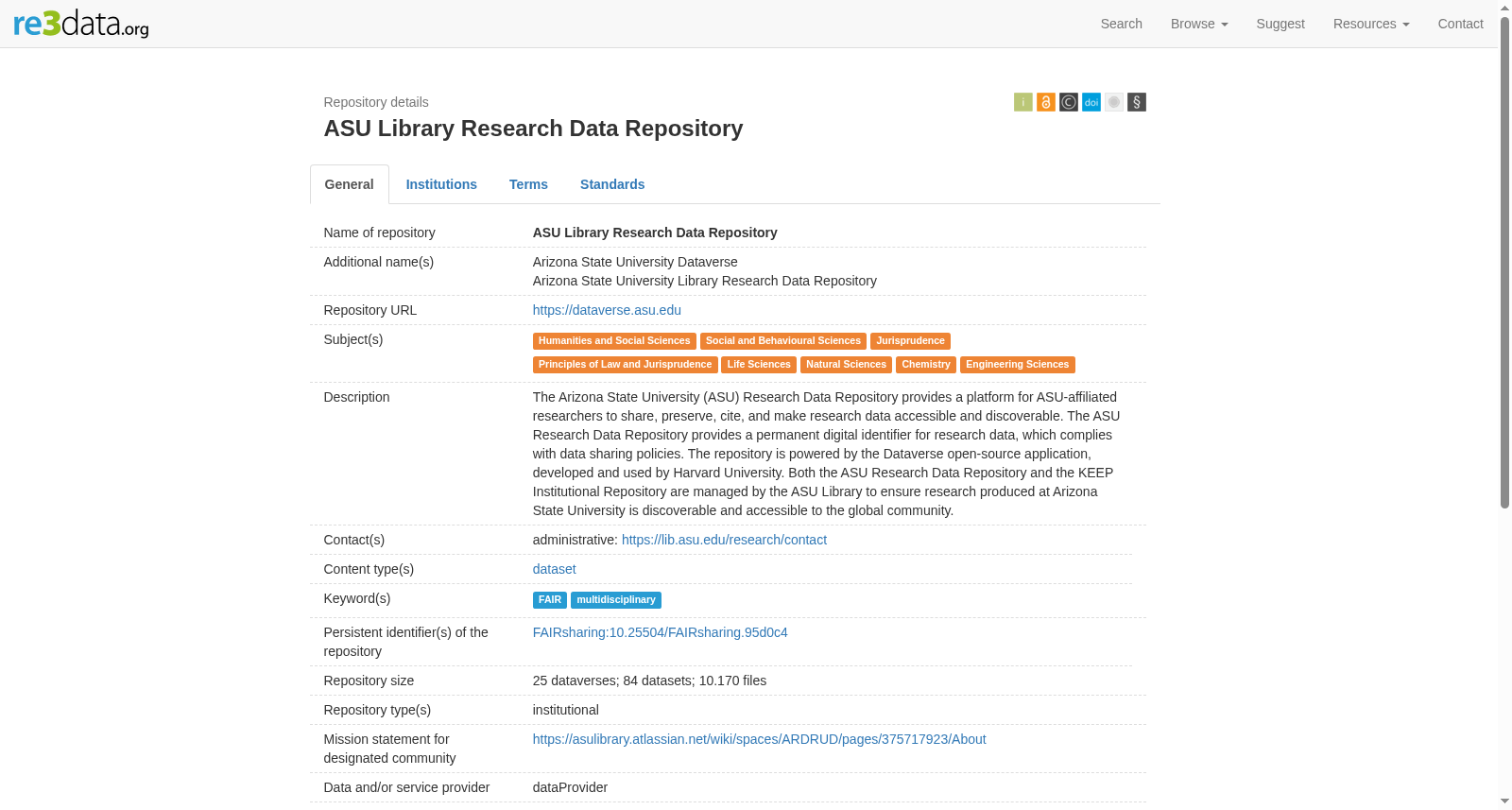Click 'Arizona State University Library Research Data Repository' text
Viewport: 1512px width, 810px height.
coord(704,281)
